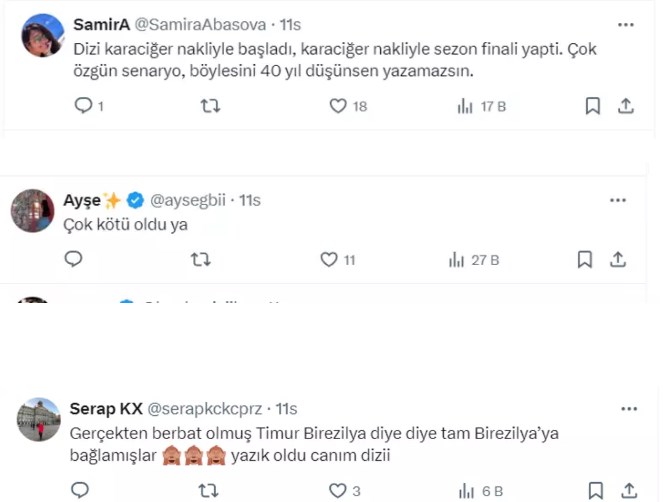Image resolution: width=663 pixels, height=502 pixels.
Task: Retweet Ayşe's 'Çok kötü oldu ya' tweet
Action: [200, 259]
